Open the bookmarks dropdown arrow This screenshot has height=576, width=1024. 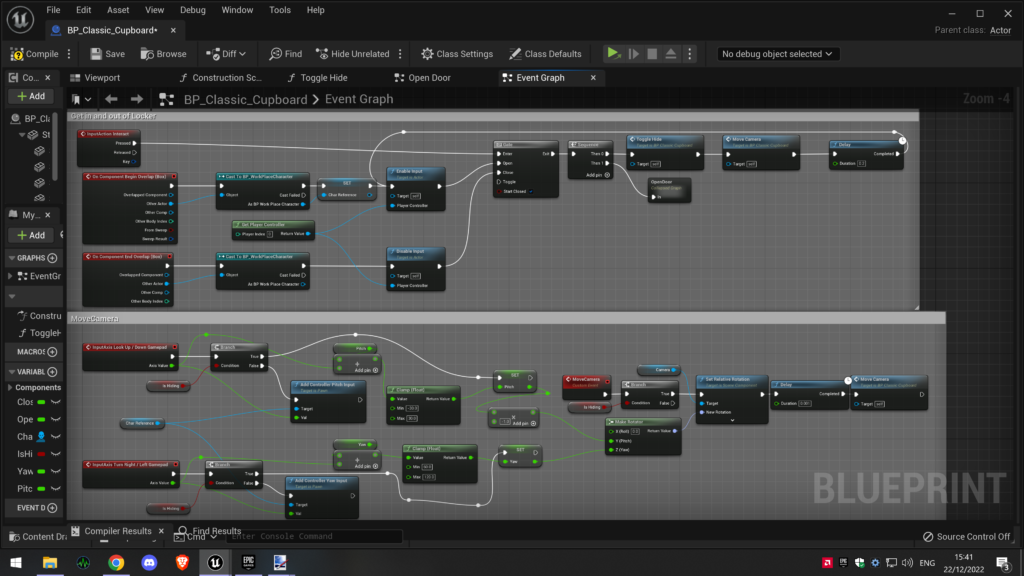tap(88, 99)
